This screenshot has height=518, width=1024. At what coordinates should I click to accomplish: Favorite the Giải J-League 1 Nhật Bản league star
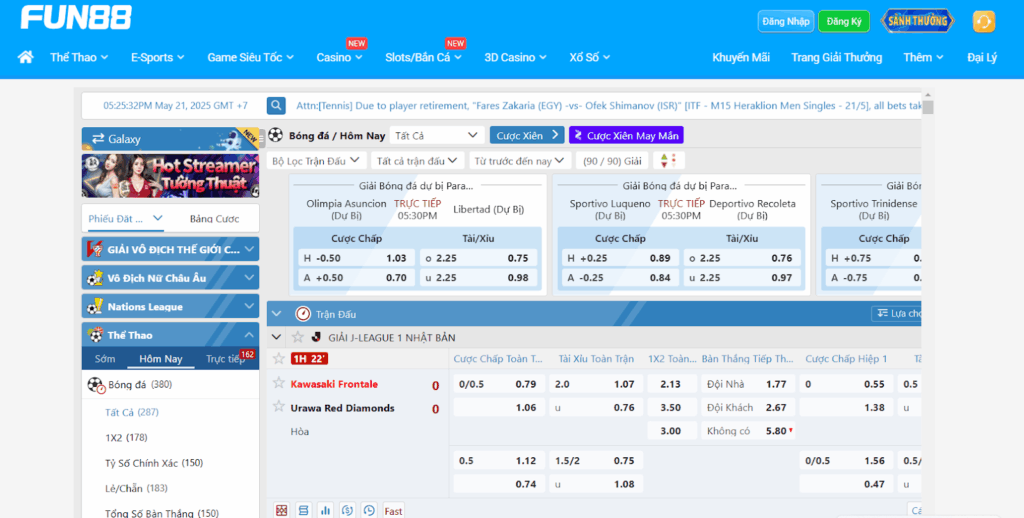pyautogui.click(x=298, y=337)
